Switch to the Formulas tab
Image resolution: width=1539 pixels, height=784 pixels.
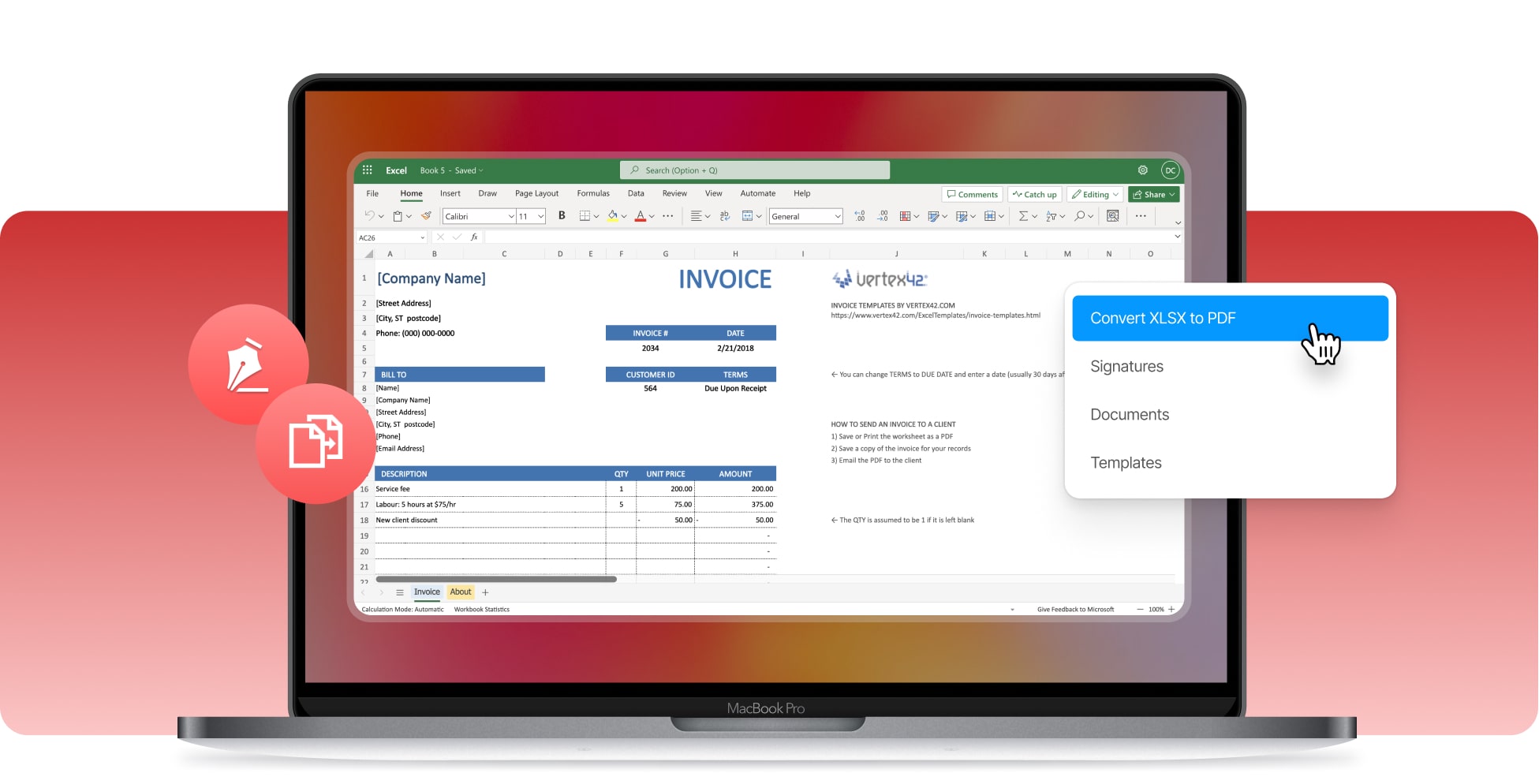[x=593, y=193]
